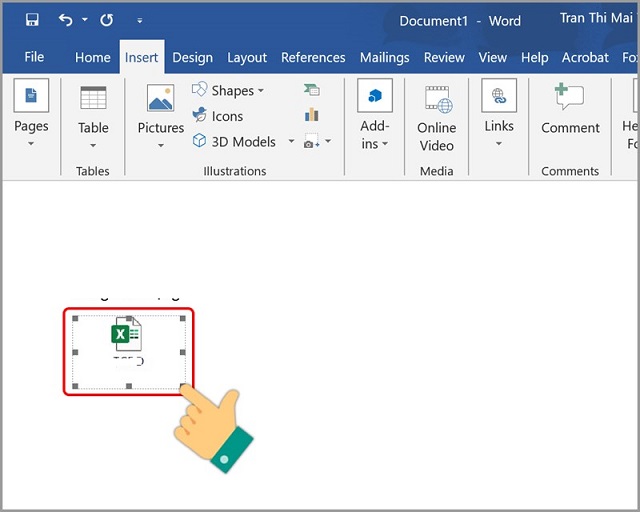Open the Table dropdown

pos(93,144)
